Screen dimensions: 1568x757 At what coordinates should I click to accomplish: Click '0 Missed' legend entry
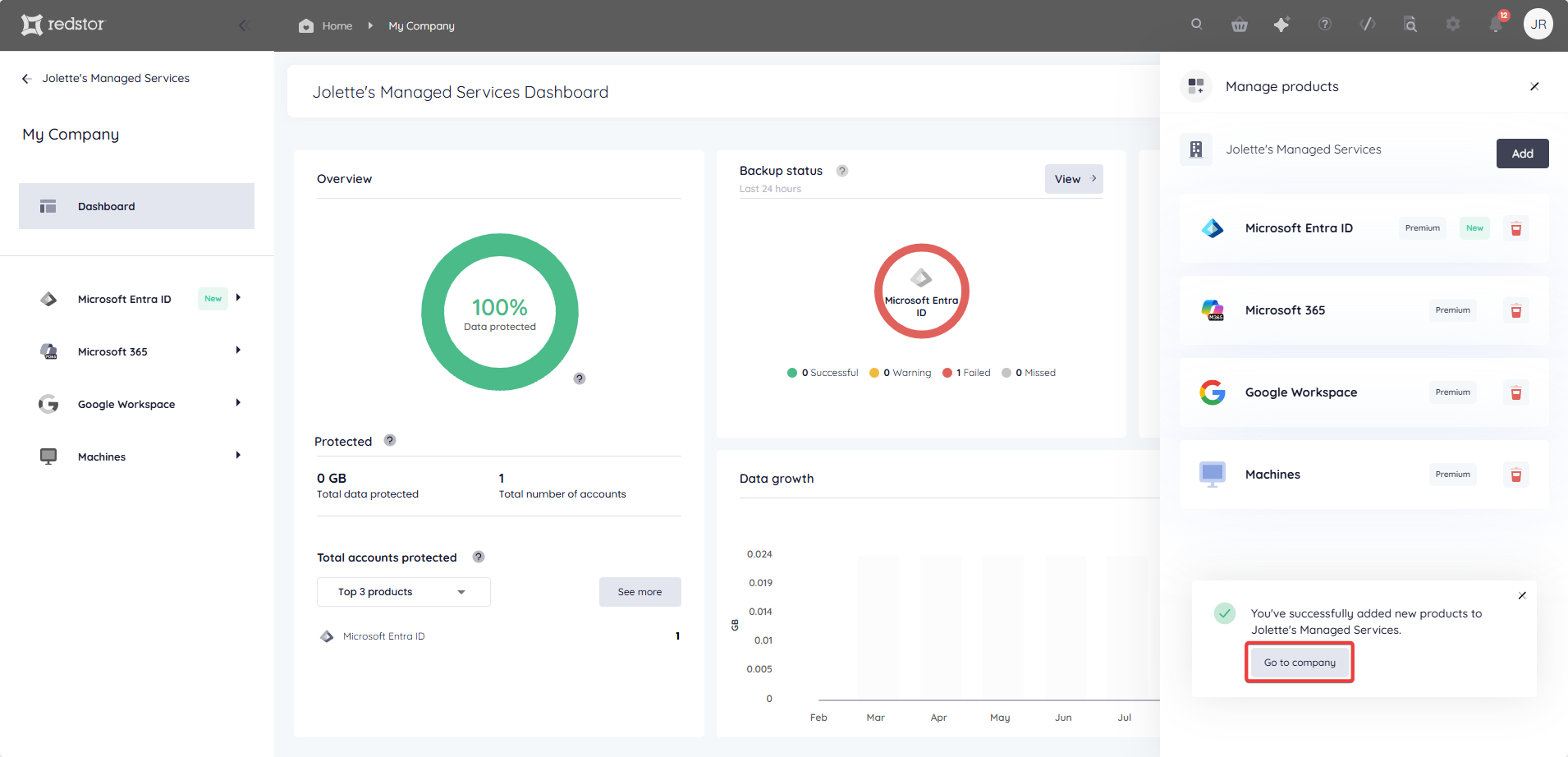click(x=1029, y=373)
